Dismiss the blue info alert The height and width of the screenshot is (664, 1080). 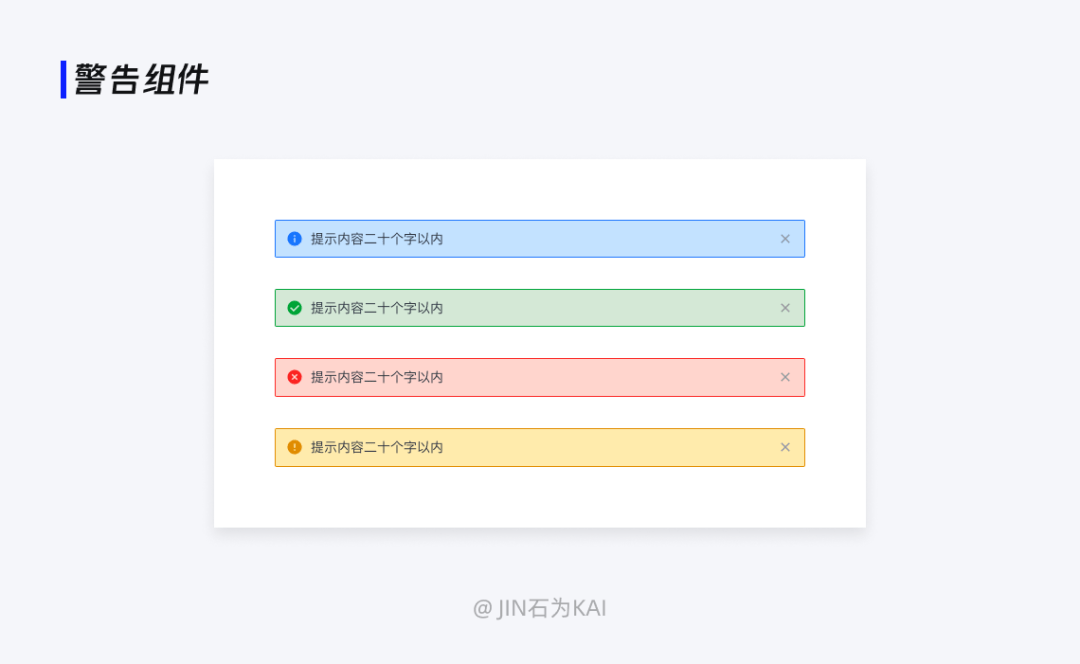(785, 239)
